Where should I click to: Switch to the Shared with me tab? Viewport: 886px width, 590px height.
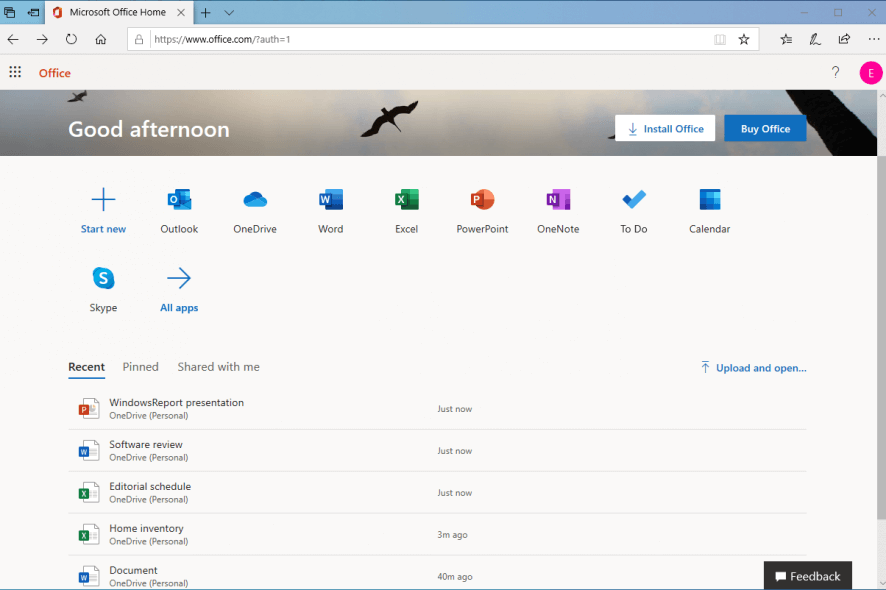[219, 367]
